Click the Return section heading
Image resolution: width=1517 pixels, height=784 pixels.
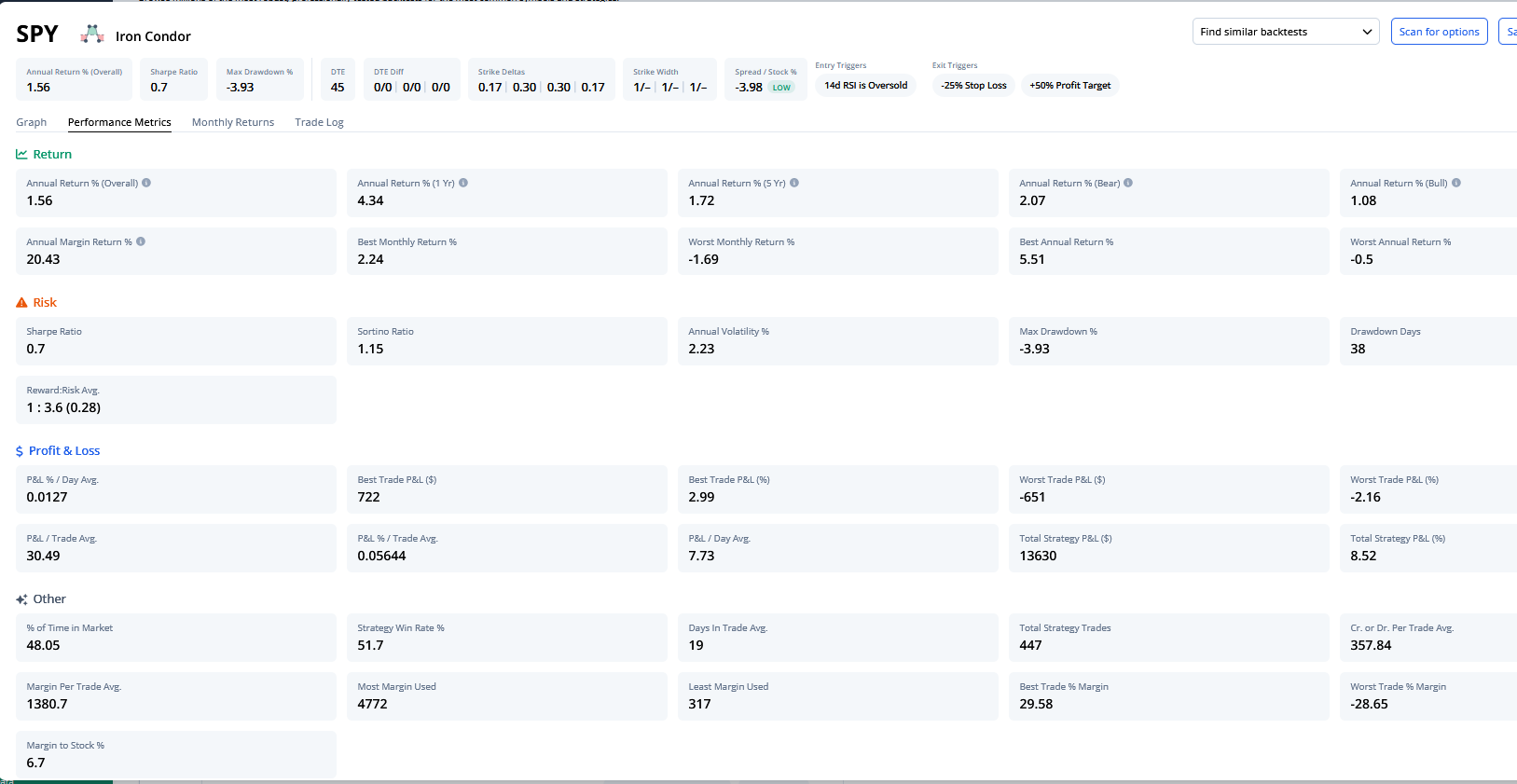[52, 155]
